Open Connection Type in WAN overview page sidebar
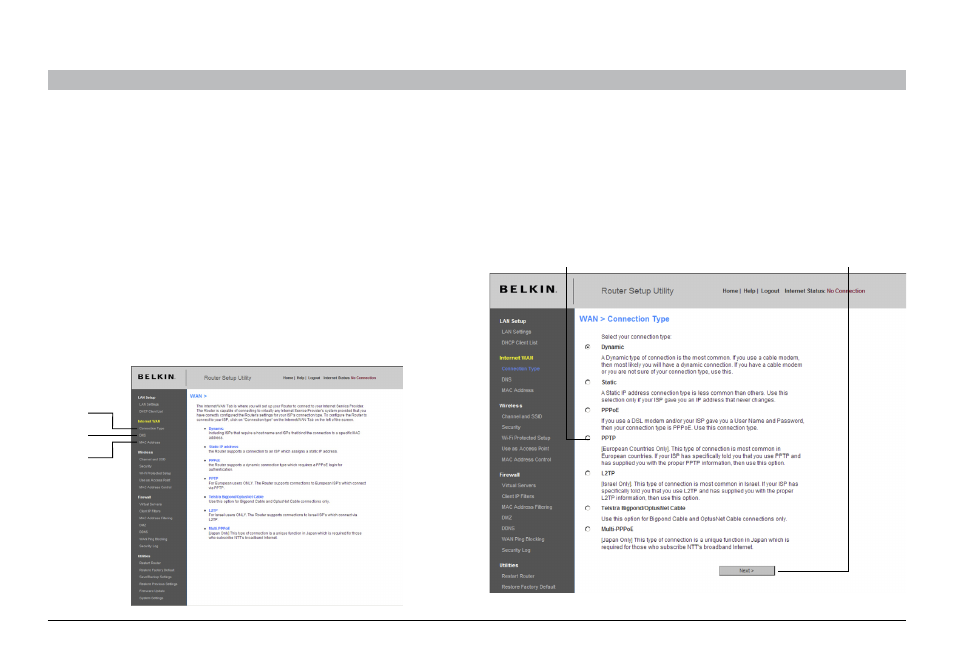This screenshot has height=668, width=954. [x=151, y=428]
